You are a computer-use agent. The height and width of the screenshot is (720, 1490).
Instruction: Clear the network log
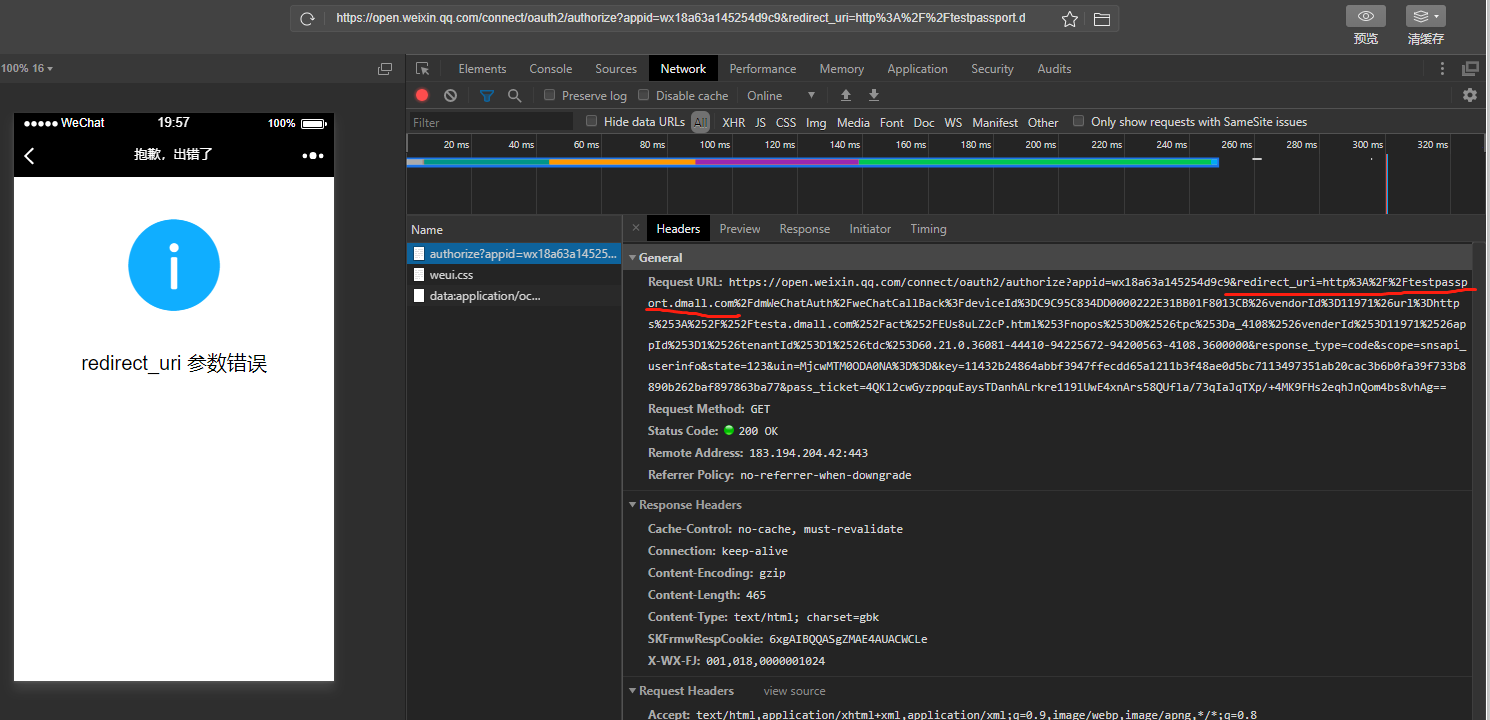(451, 96)
